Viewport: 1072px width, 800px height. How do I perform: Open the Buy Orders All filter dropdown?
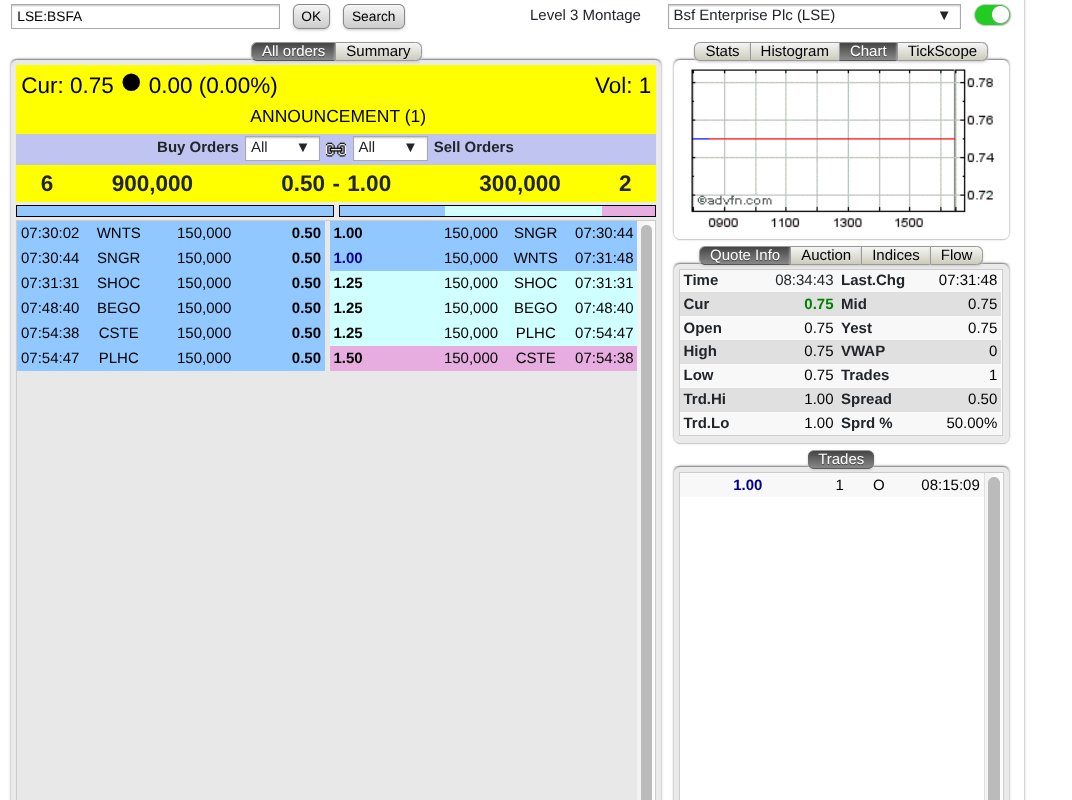pos(282,148)
